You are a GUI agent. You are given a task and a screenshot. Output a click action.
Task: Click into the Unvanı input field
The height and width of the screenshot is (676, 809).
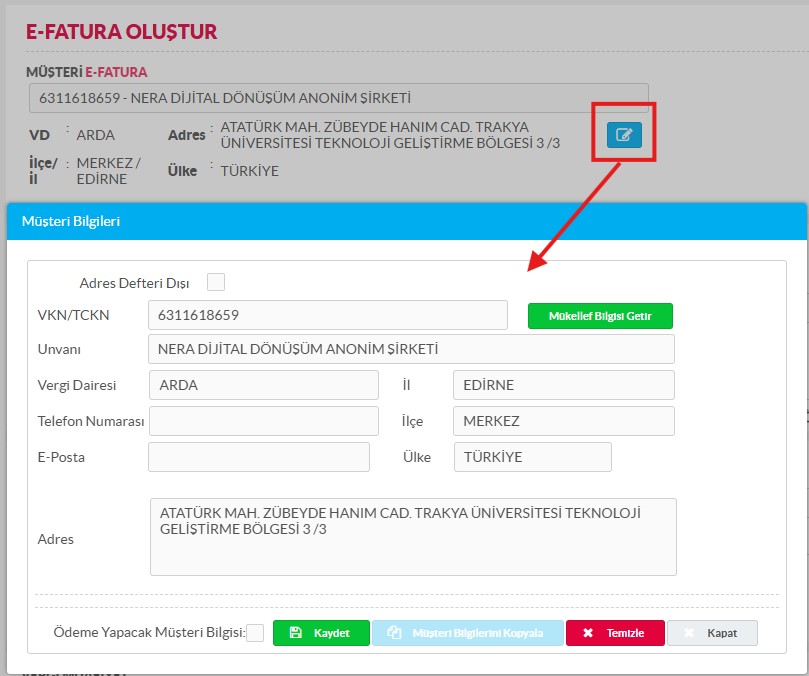tap(411, 349)
